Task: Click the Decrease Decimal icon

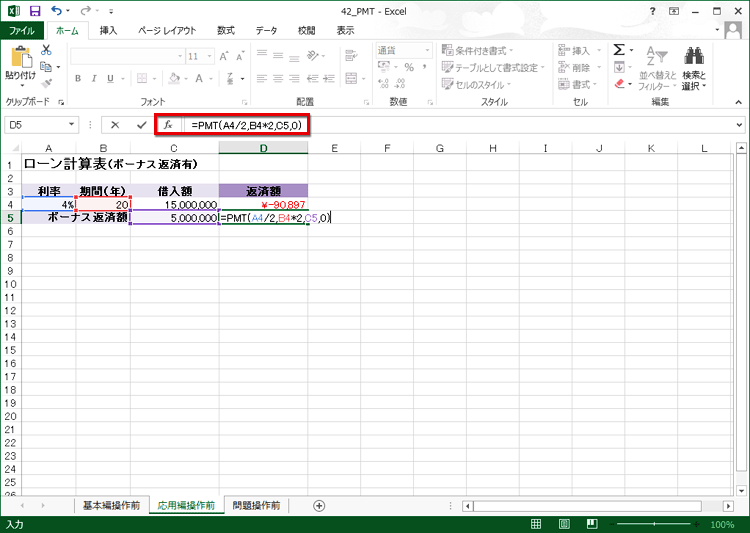Action: coord(400,84)
